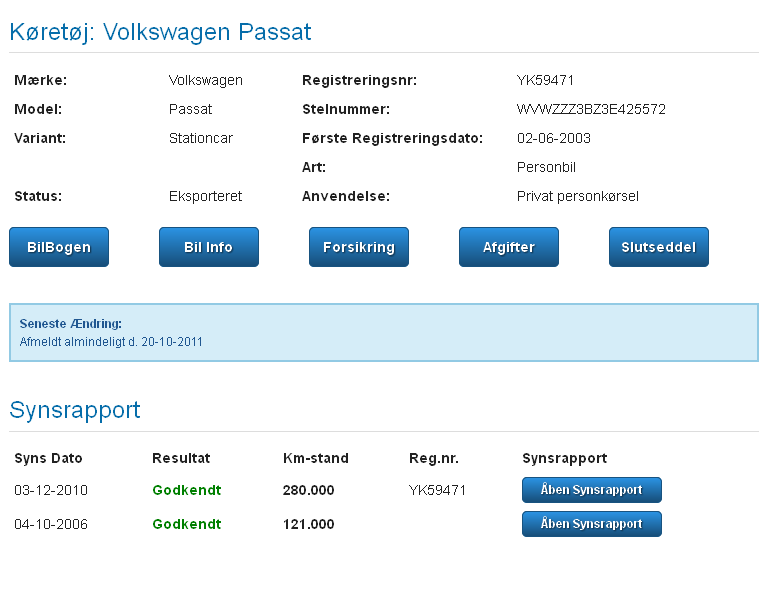
Task: Select the Stelnummer value WVWZZZ3BZ3E425572
Action: [x=591, y=109]
